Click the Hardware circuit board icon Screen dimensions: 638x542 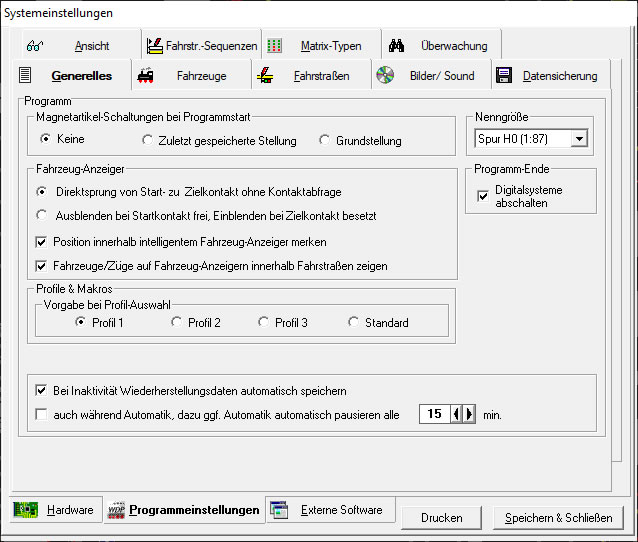27,510
